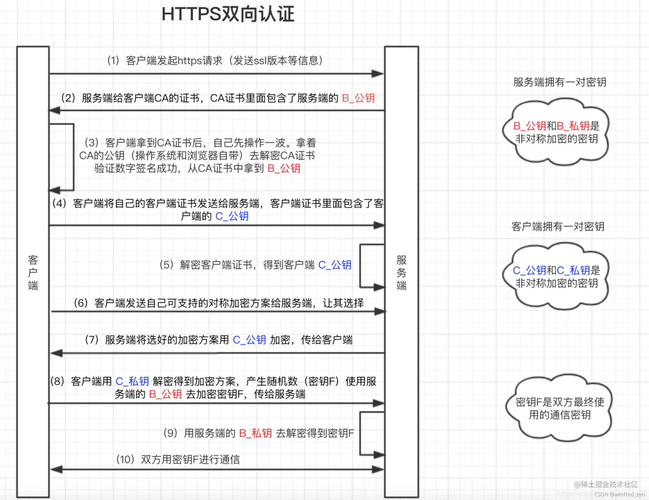649x500 pixels.
Task: Click step (6) 客户端发送自己可支持的对称加密方案 text
Action: [219, 303]
